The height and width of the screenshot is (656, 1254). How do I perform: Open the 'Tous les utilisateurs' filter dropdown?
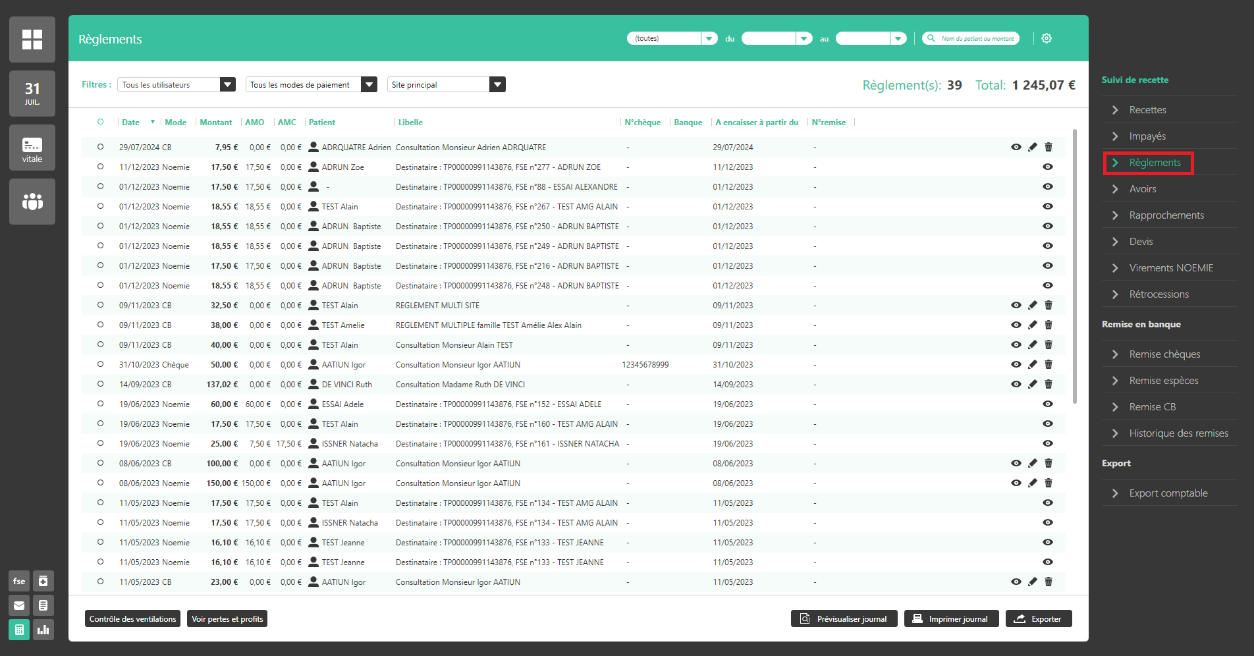tap(176, 85)
